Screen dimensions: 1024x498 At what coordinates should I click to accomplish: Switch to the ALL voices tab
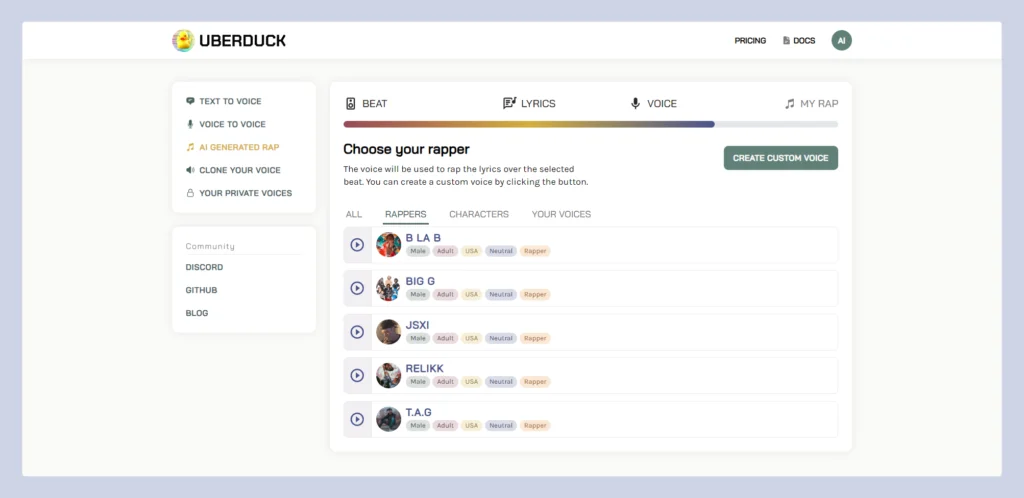click(353, 214)
